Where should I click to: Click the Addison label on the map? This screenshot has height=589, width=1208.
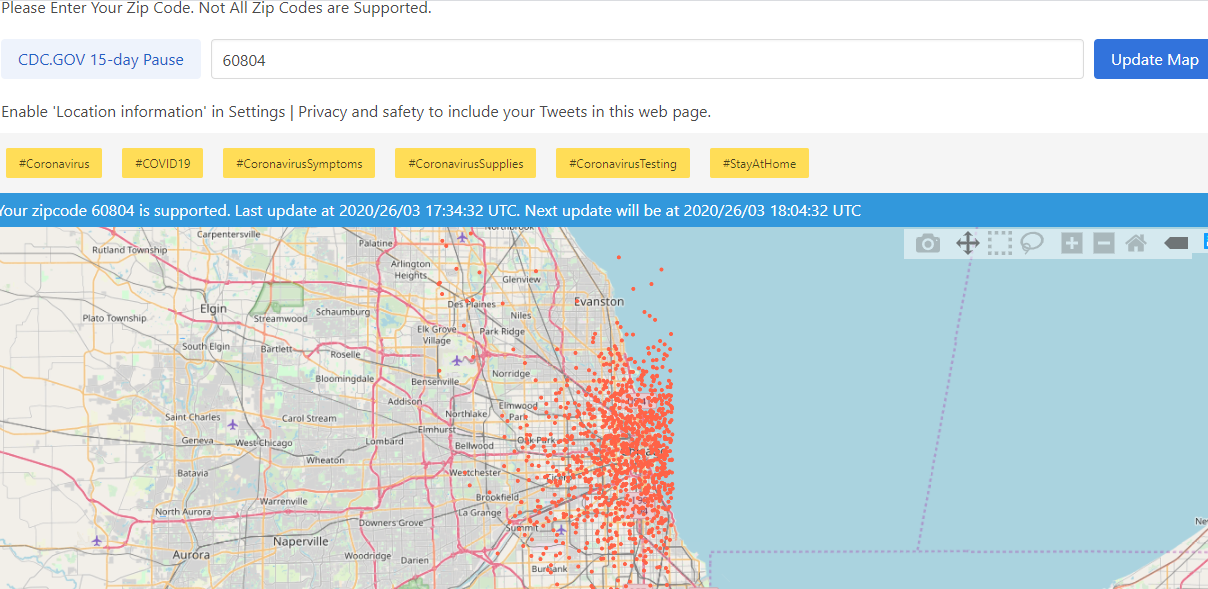point(405,401)
